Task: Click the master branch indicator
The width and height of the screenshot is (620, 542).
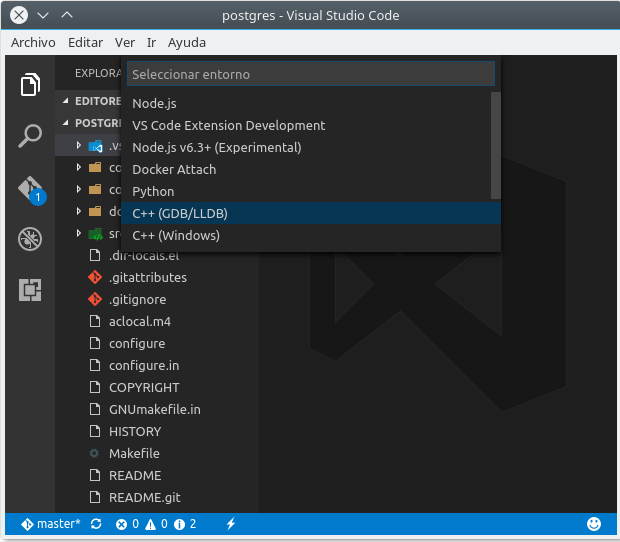Action: click(51, 523)
